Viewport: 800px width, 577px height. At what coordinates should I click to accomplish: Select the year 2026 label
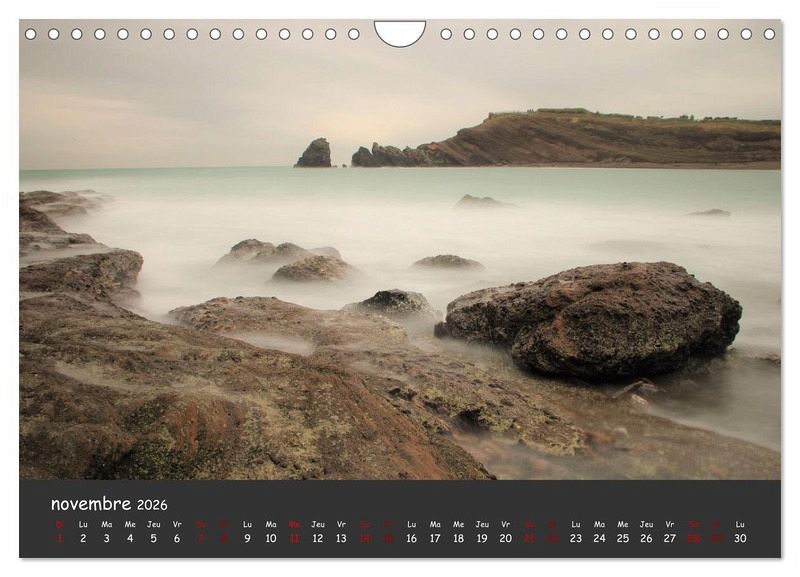[x=152, y=505]
